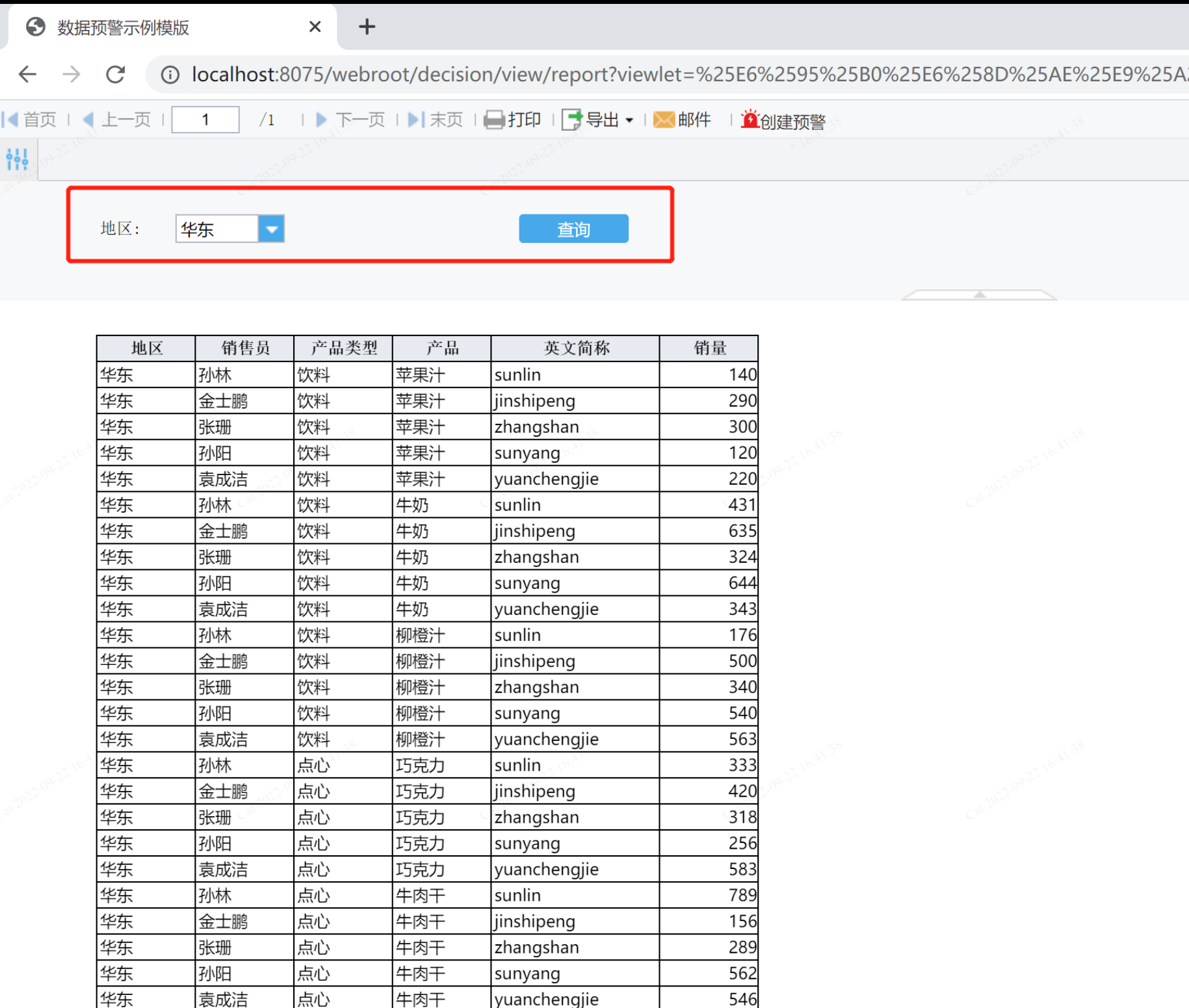
Task: Click the sales value 343 cell
Action: point(709,609)
